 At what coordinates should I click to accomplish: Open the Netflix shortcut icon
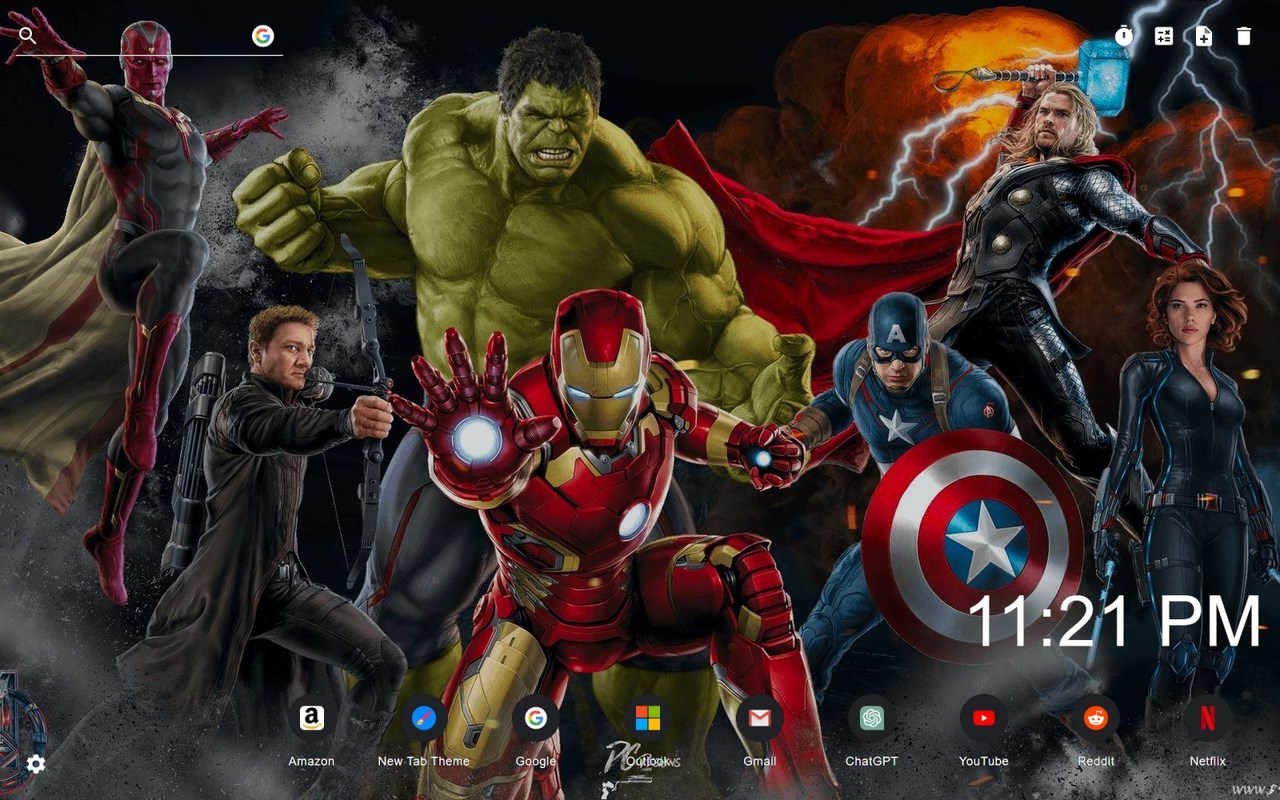[1208, 718]
